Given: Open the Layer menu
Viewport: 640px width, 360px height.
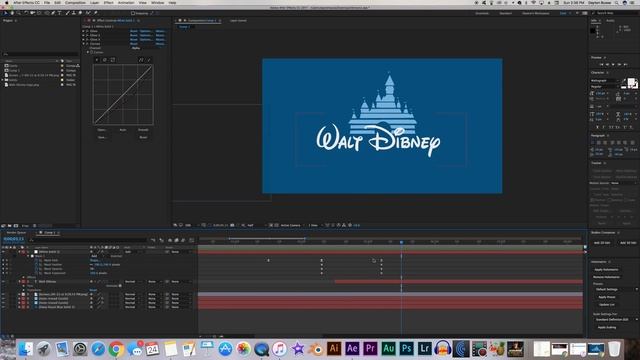Looking at the screenshot, I should 94,2.
